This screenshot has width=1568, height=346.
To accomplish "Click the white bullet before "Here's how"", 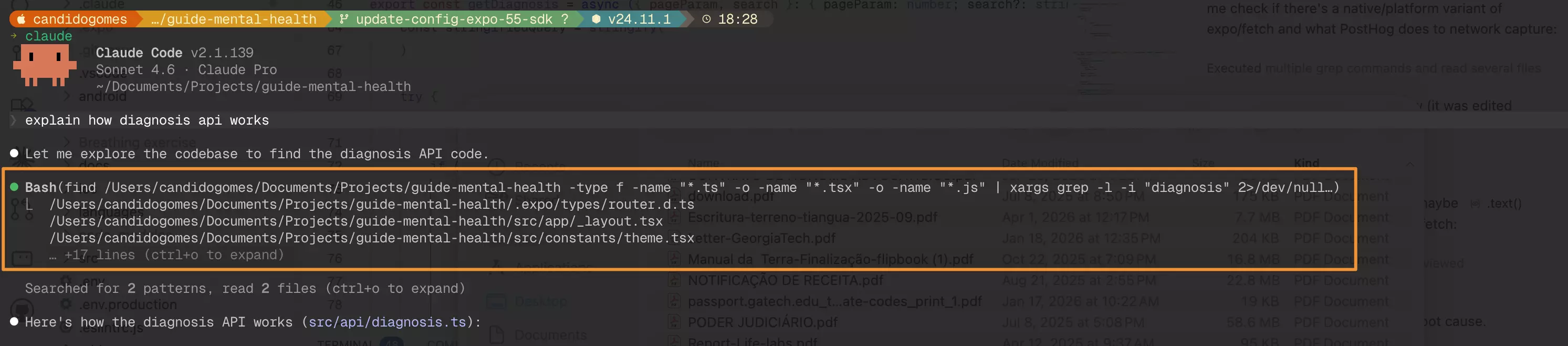I will 14,322.
